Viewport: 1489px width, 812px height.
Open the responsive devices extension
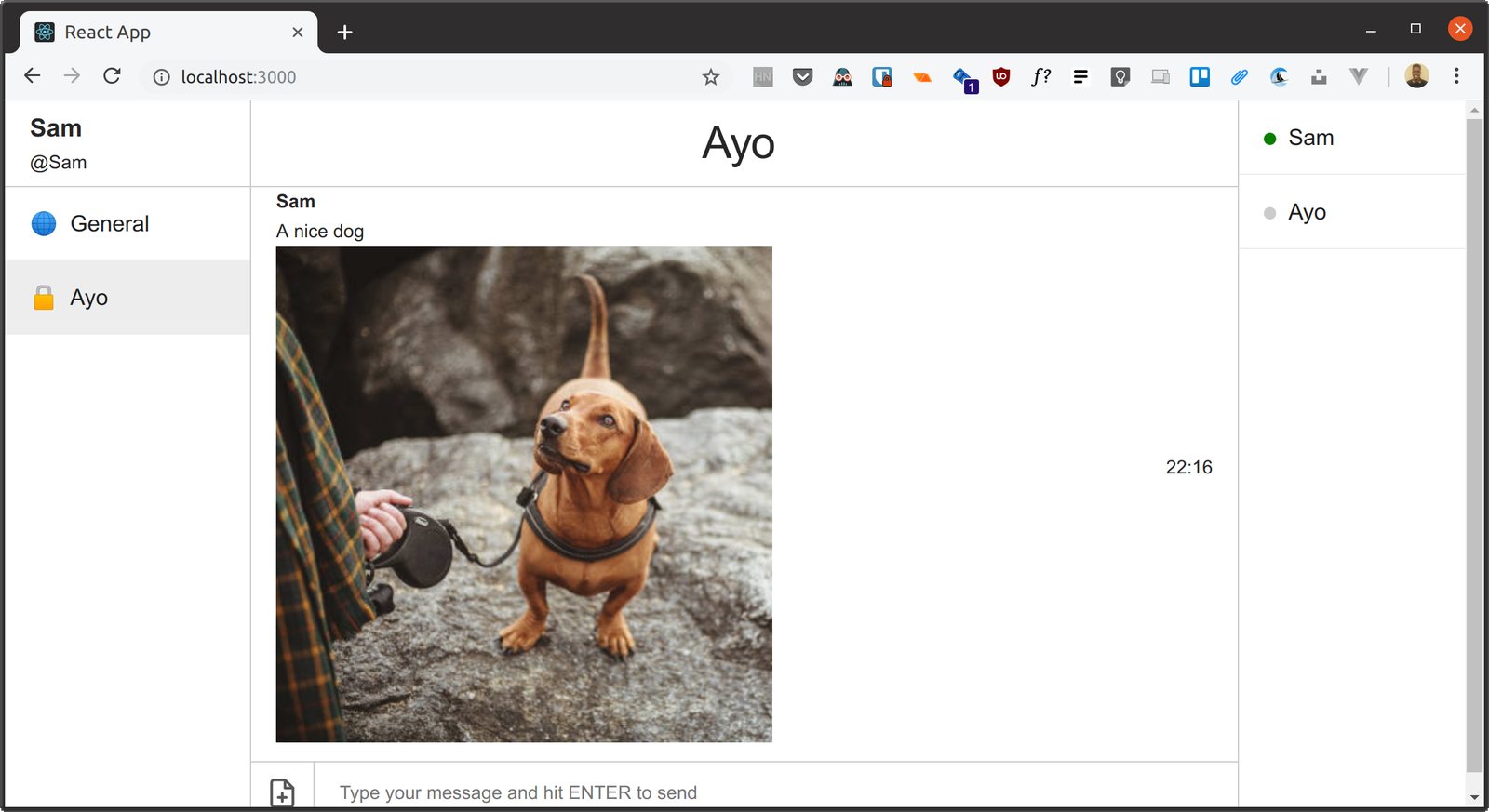coord(1160,77)
